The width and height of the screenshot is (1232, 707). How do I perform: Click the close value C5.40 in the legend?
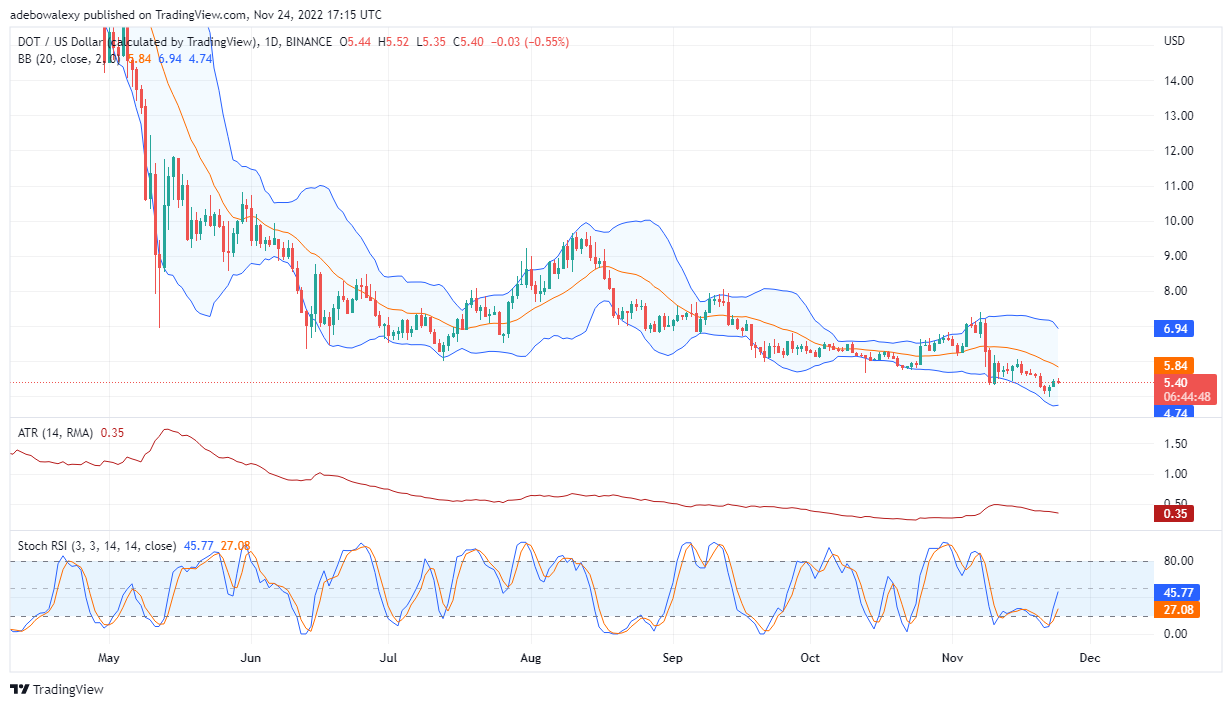pos(469,42)
